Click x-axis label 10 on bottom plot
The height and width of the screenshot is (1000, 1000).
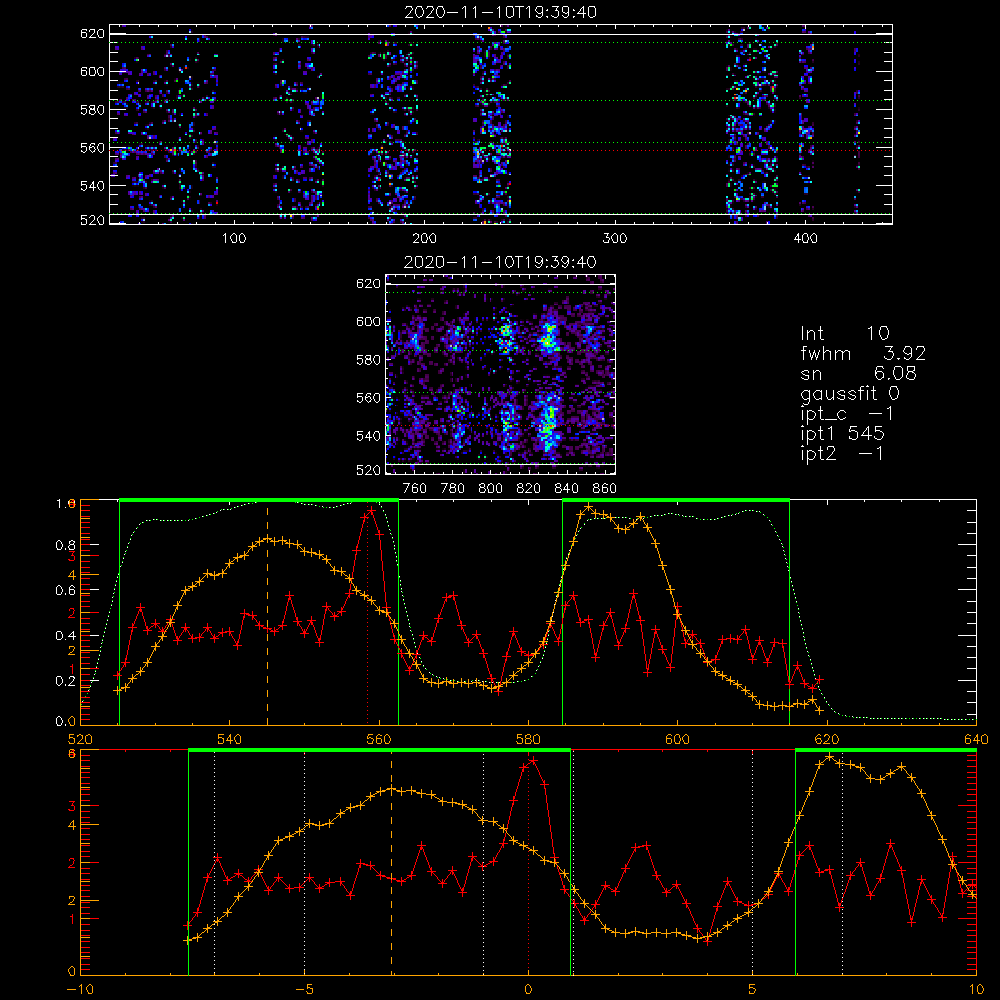pyautogui.click(x=976, y=989)
